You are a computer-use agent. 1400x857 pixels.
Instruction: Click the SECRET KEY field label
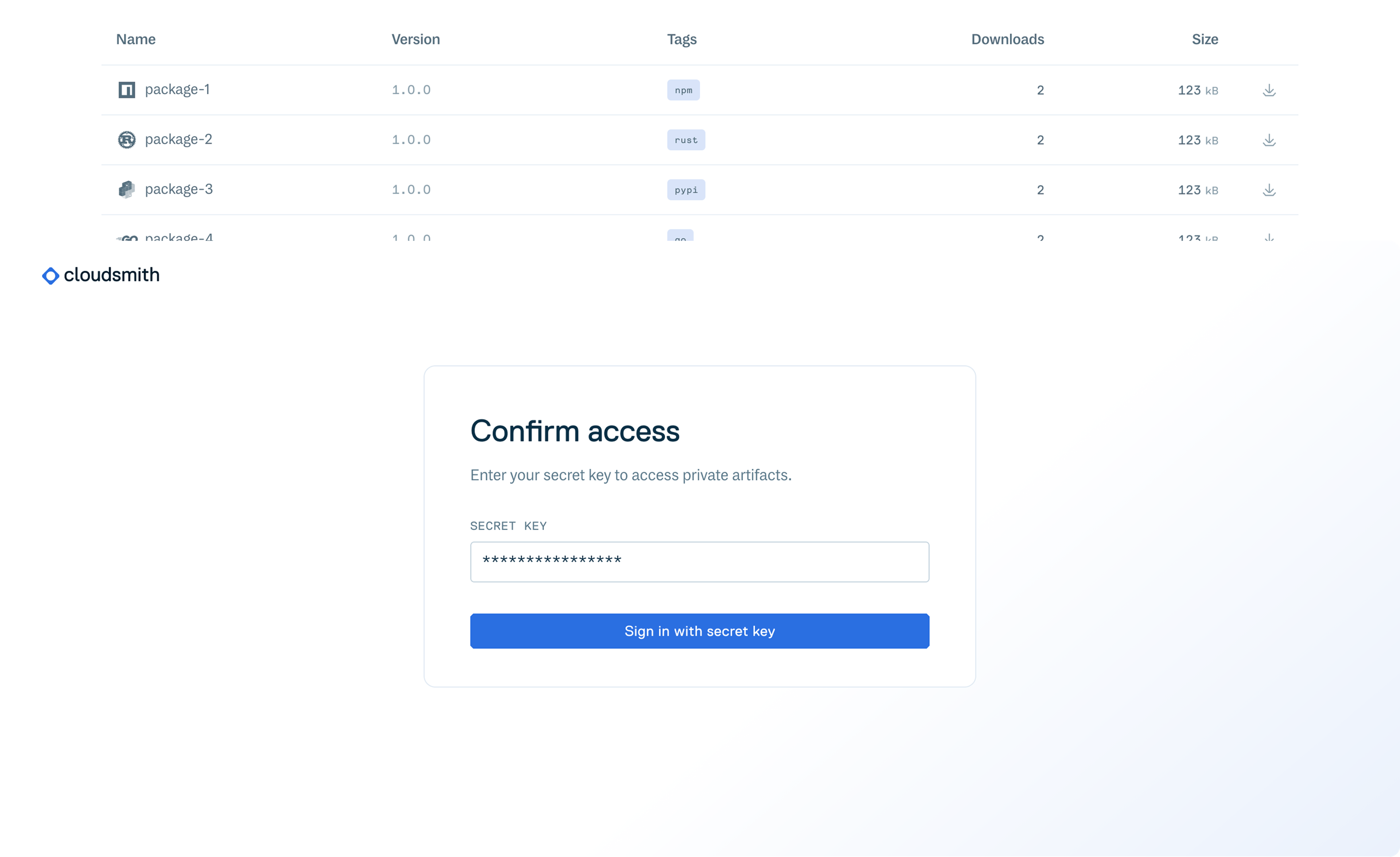(508, 526)
